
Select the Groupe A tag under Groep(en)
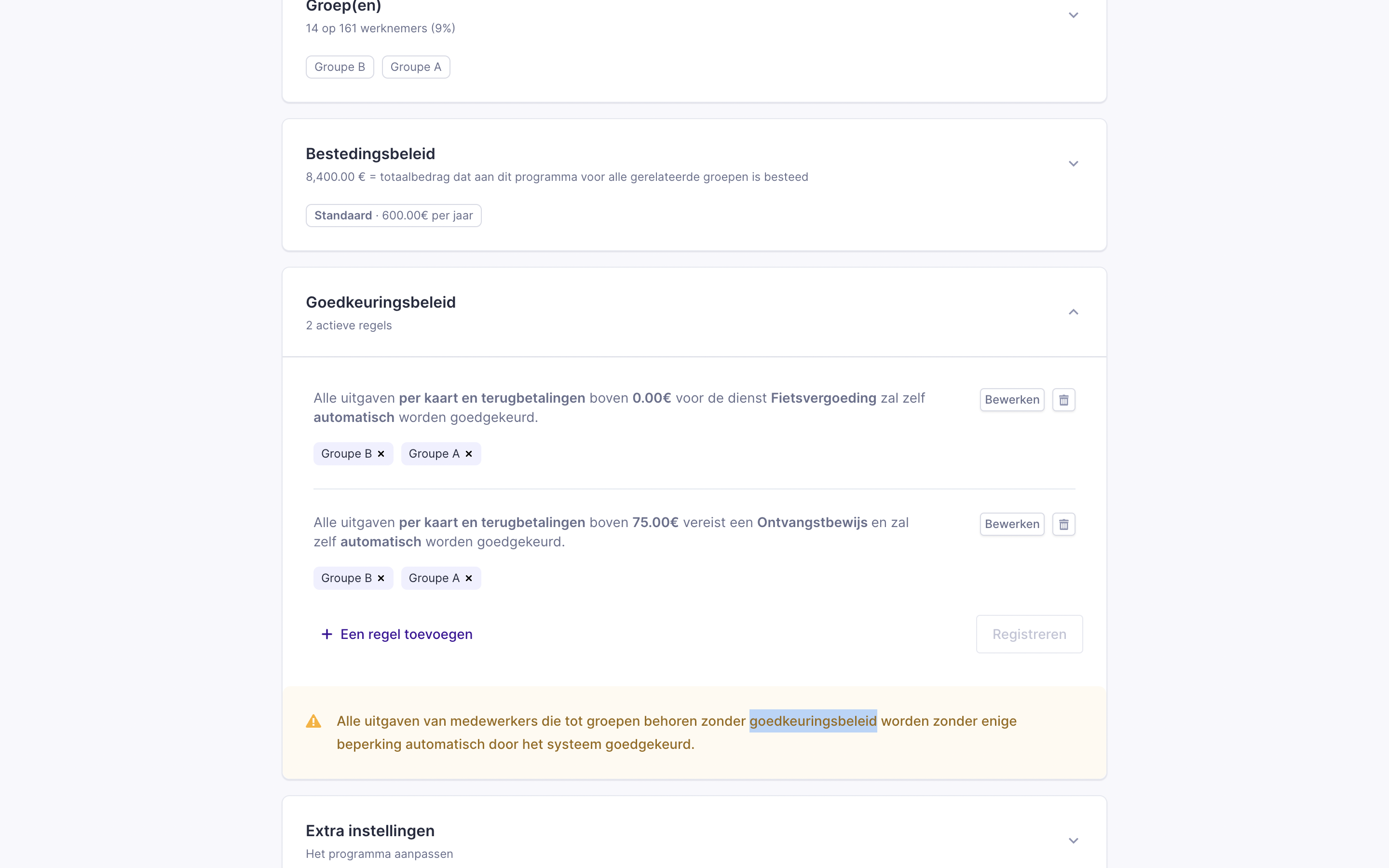416,67
